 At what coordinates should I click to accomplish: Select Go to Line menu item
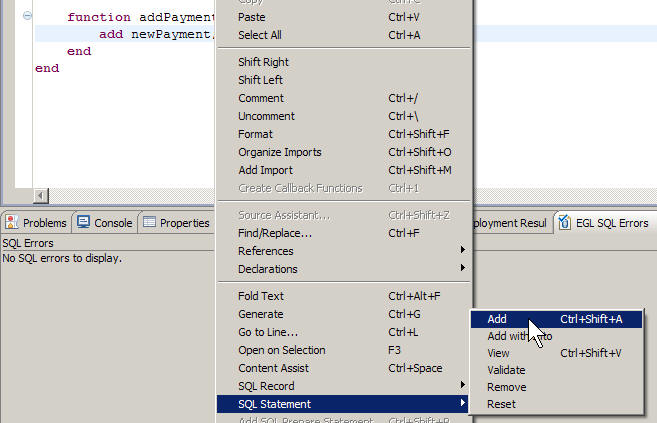pos(344,332)
